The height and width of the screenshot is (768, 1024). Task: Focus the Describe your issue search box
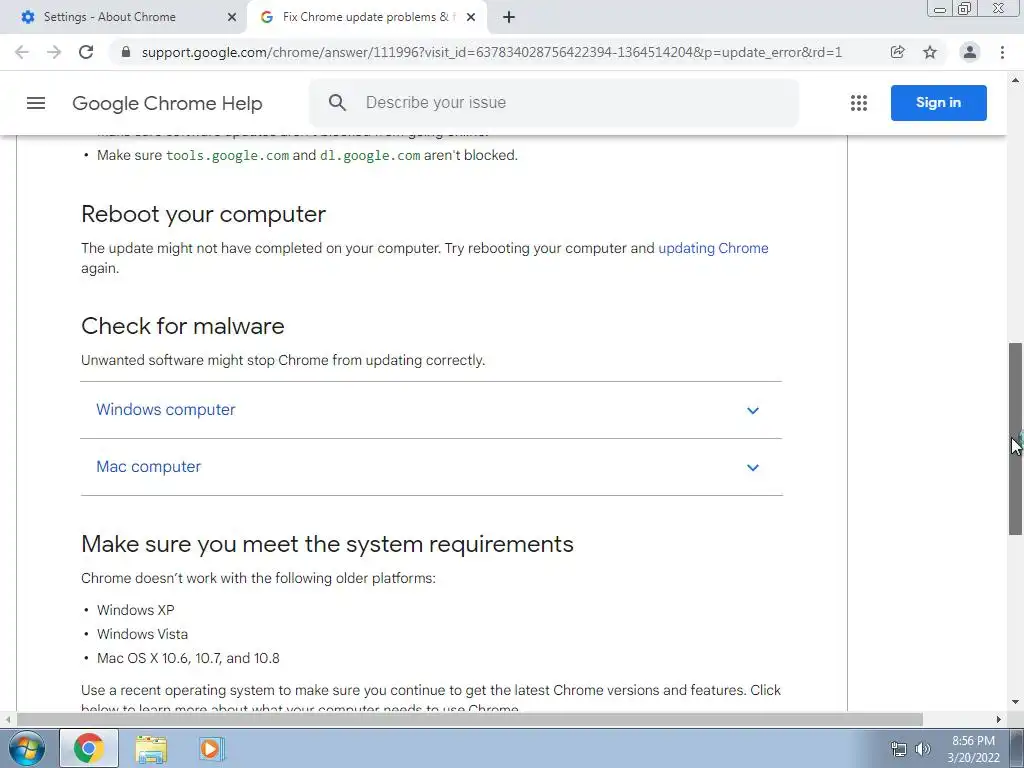tap(554, 103)
